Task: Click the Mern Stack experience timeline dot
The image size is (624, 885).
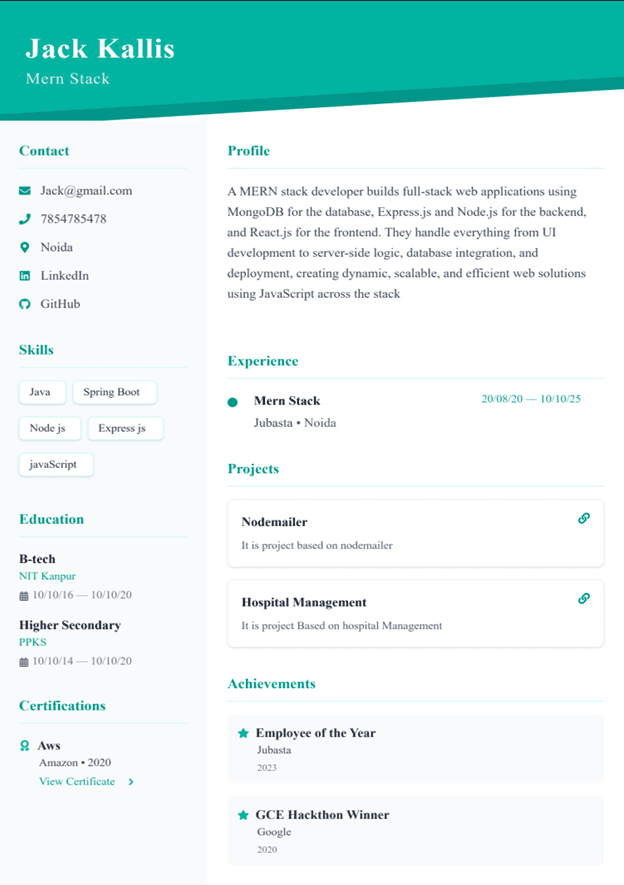Action: [x=232, y=402]
